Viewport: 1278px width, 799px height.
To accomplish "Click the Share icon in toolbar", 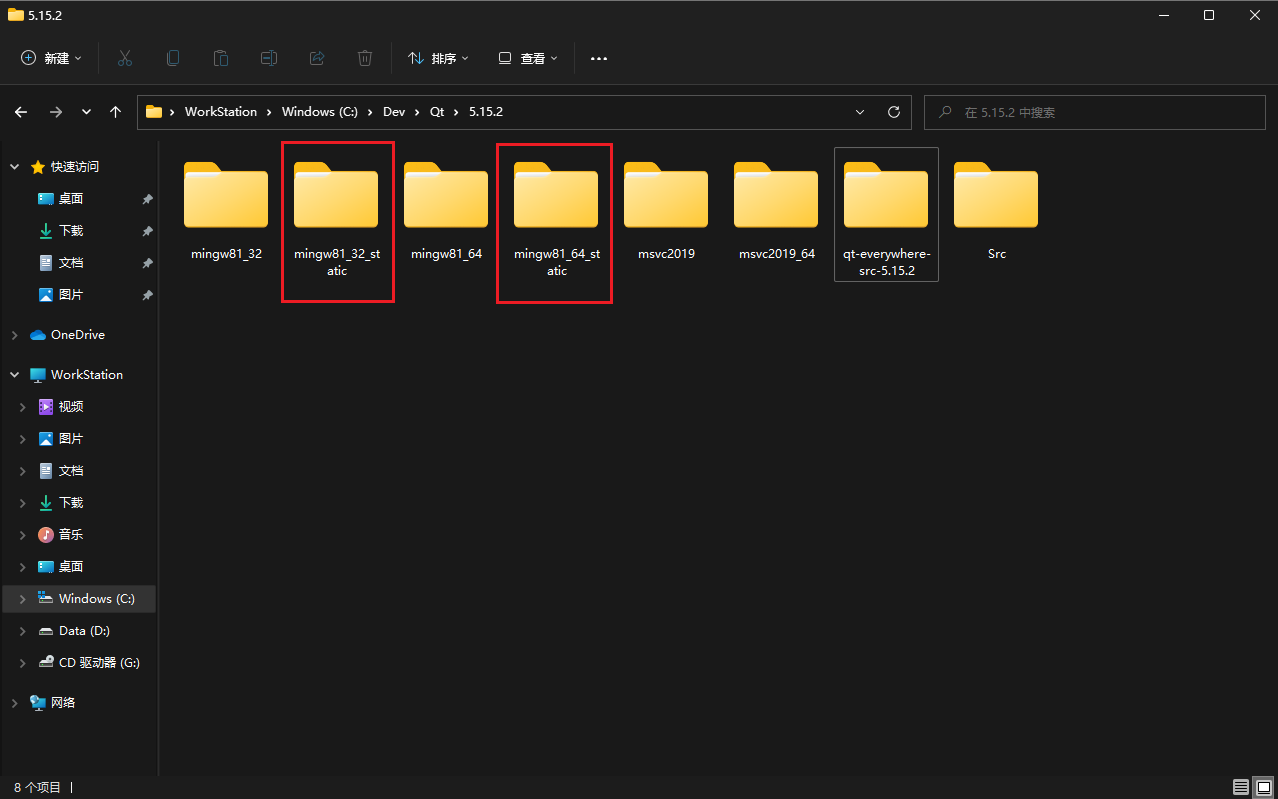I will point(317,58).
